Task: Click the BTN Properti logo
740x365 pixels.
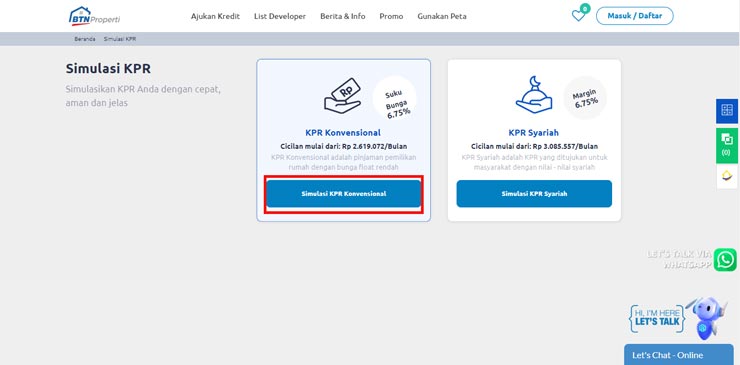Action: (x=94, y=16)
